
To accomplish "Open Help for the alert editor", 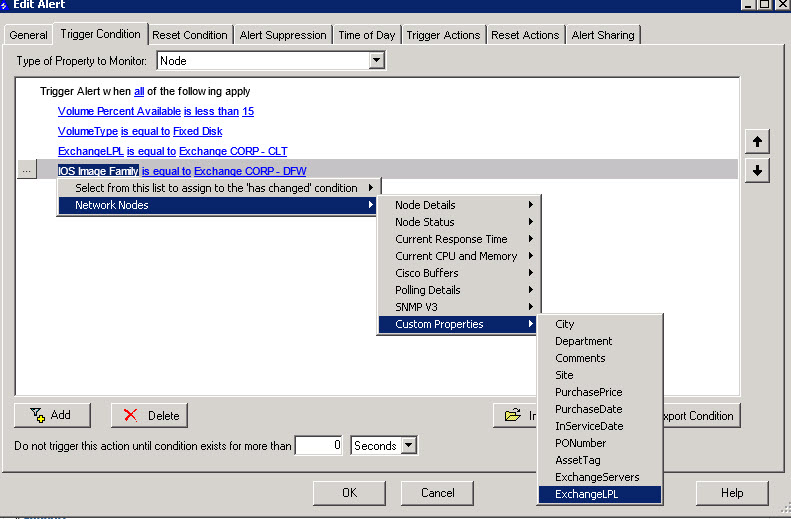I will 732,493.
